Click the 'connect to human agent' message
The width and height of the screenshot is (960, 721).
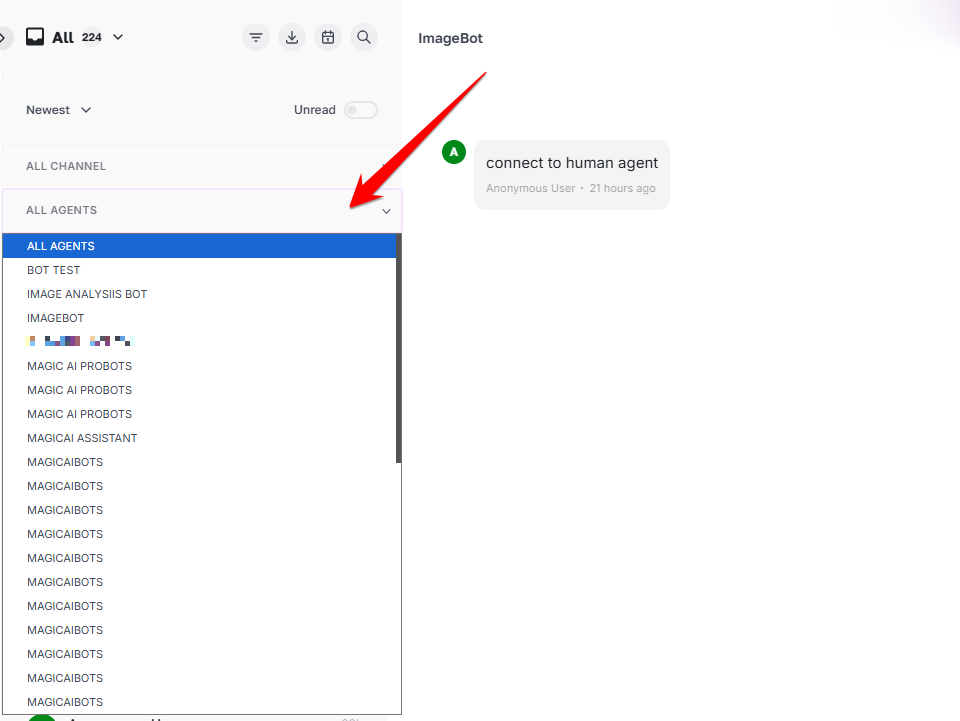click(x=571, y=163)
